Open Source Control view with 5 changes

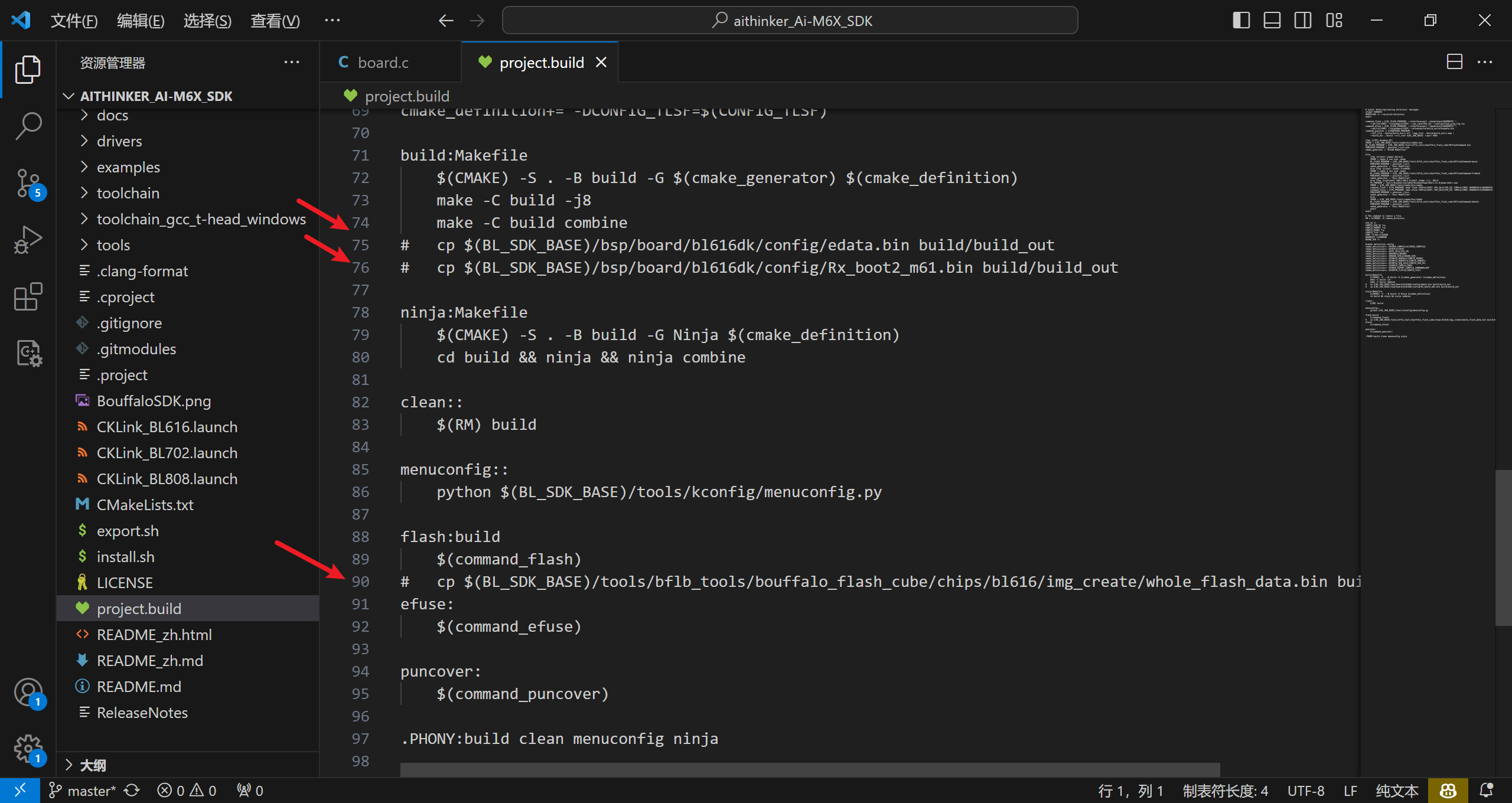(28, 184)
